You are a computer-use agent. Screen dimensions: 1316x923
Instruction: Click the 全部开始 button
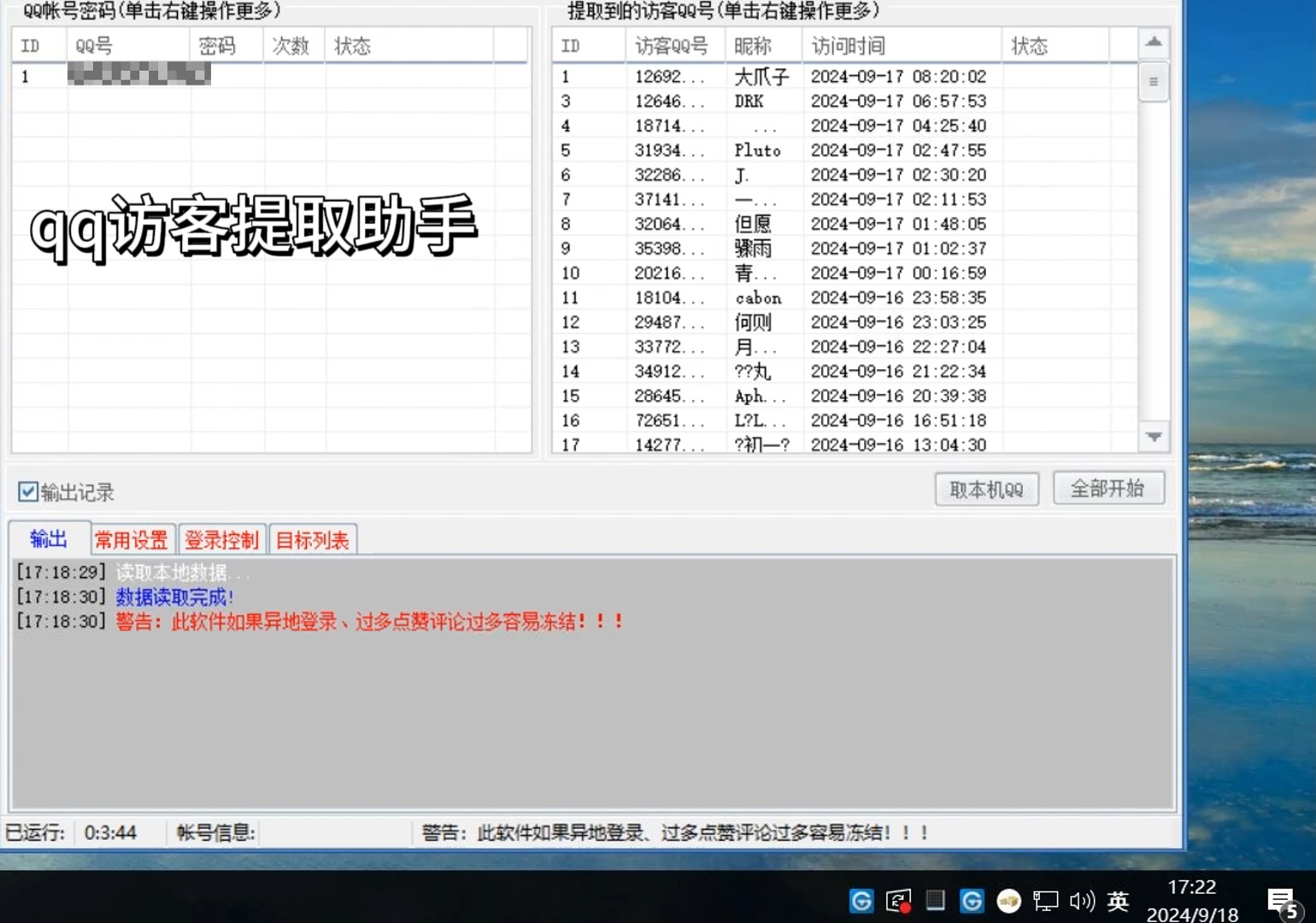1108,488
